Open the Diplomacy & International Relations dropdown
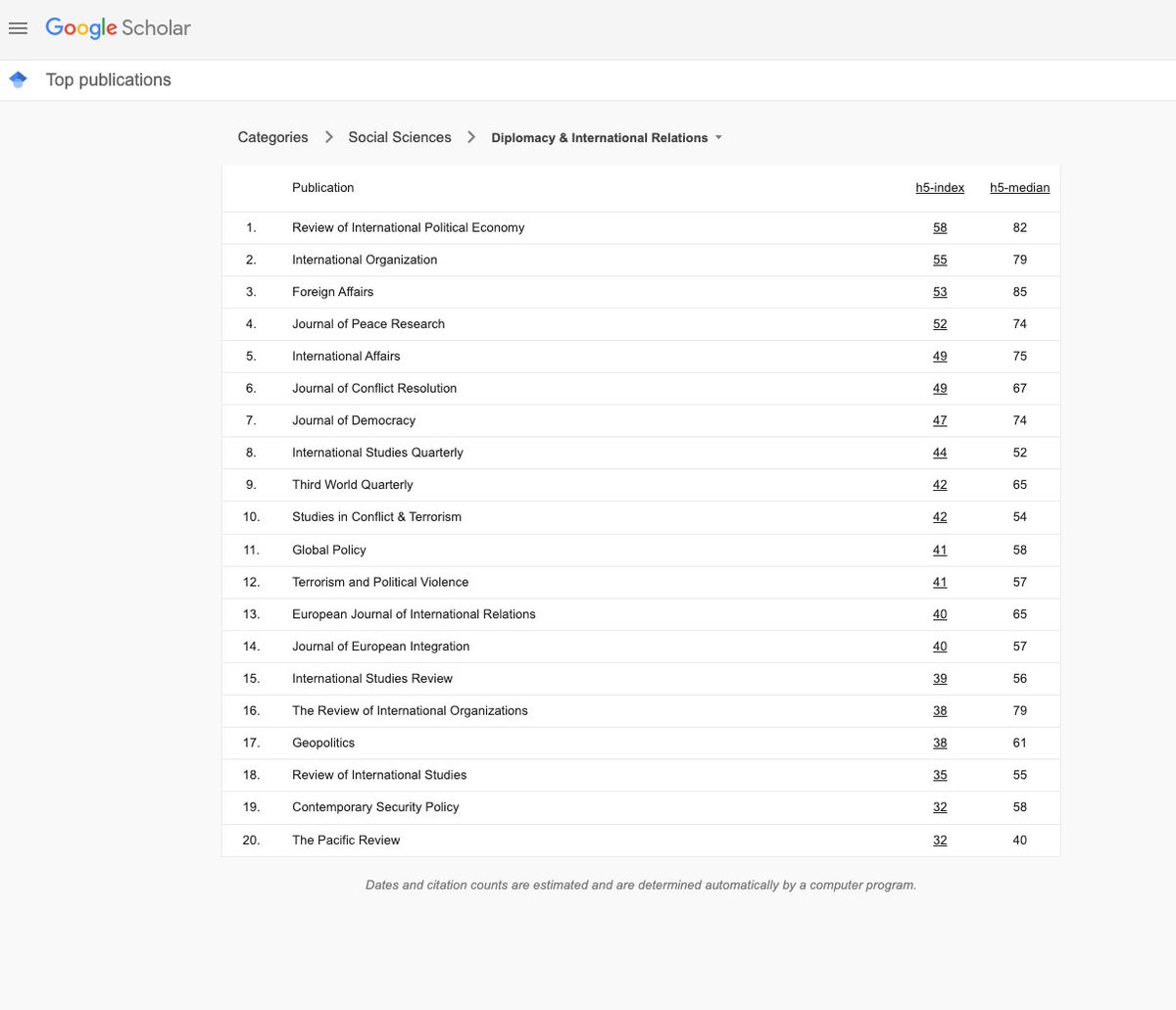 pos(607,138)
